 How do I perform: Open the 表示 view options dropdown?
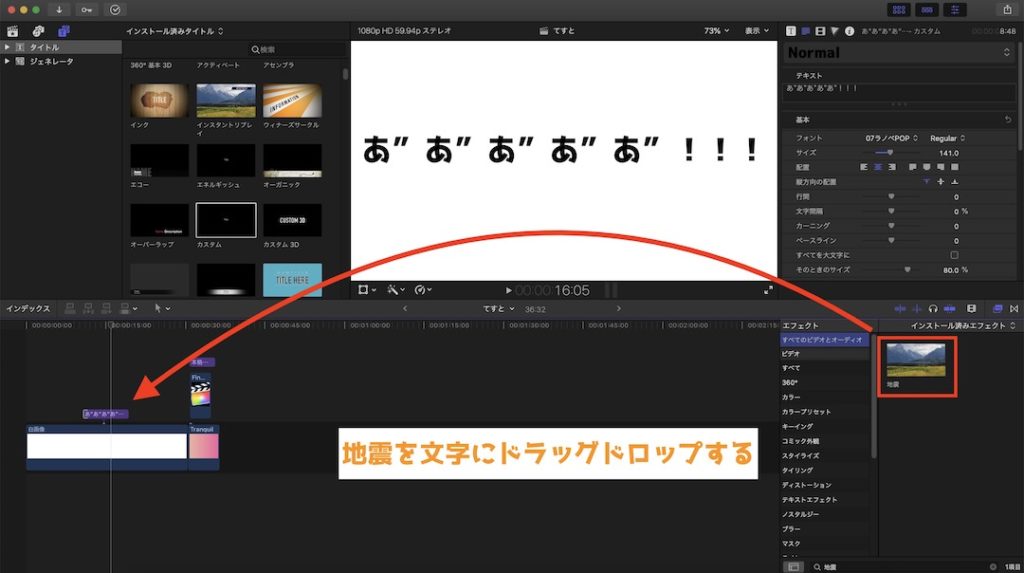(757, 31)
